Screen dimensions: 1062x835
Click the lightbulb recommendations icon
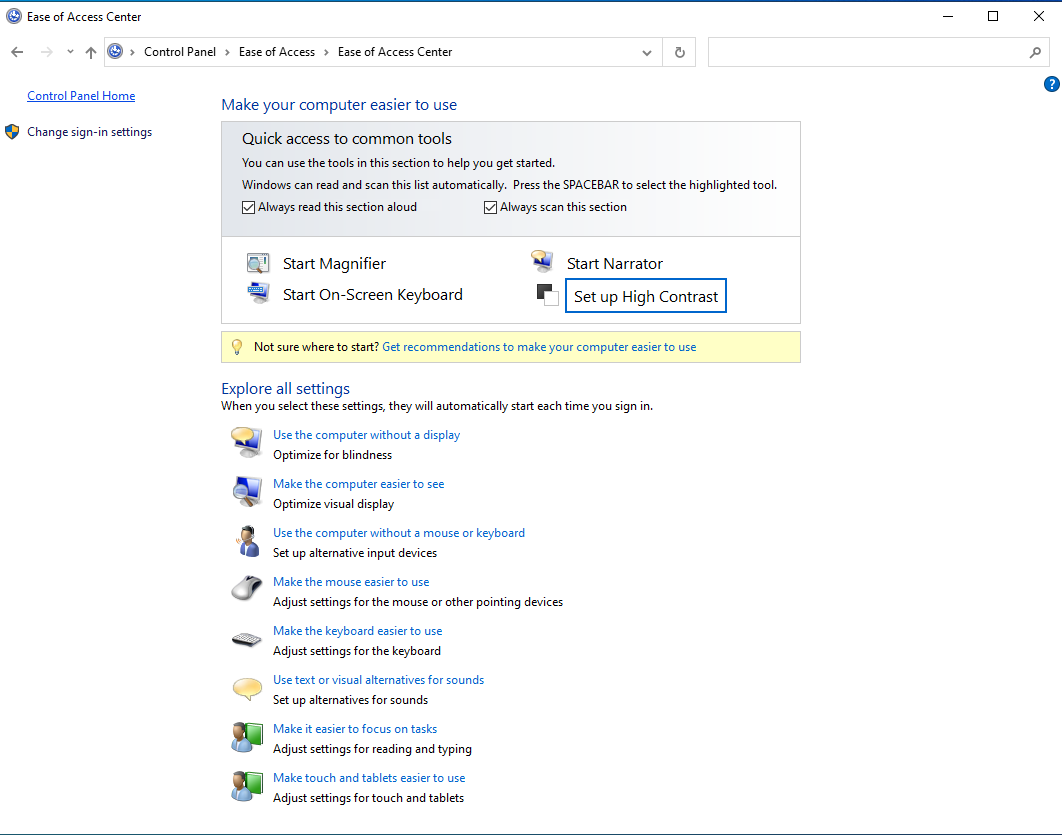(x=237, y=347)
